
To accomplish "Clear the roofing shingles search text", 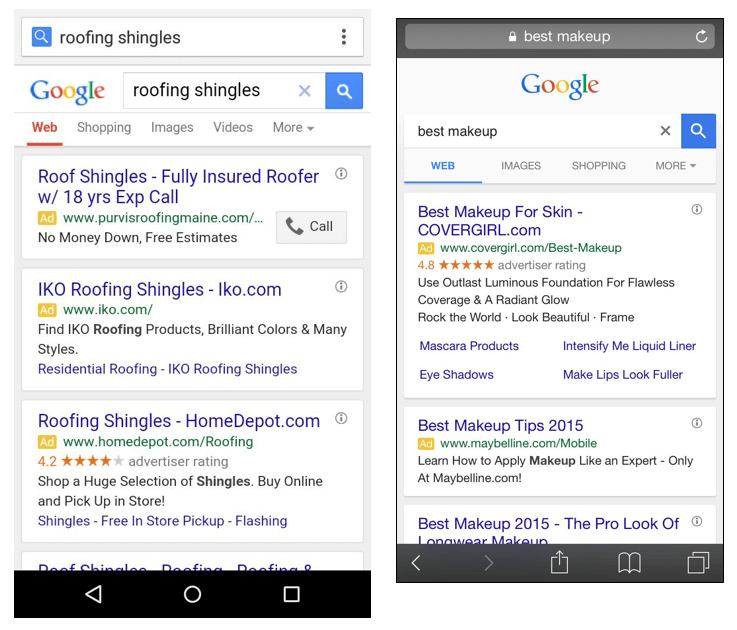I will (305, 91).
